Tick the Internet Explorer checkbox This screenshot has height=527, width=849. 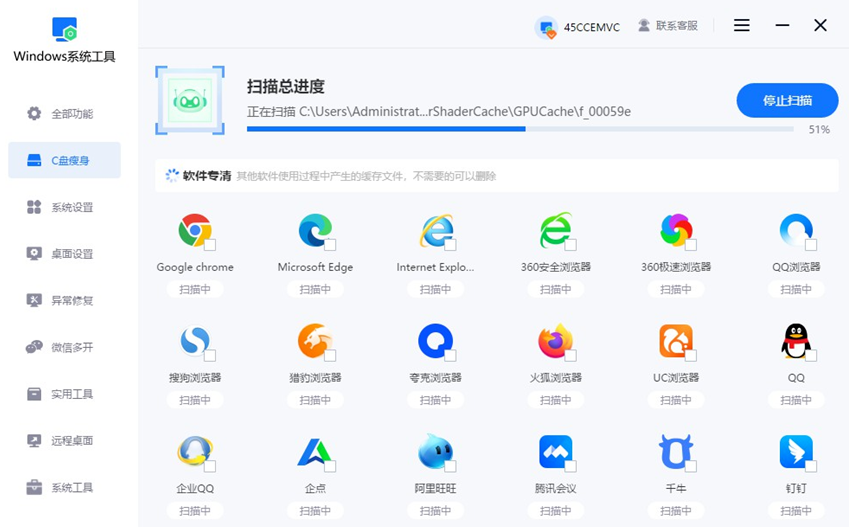tap(450, 245)
